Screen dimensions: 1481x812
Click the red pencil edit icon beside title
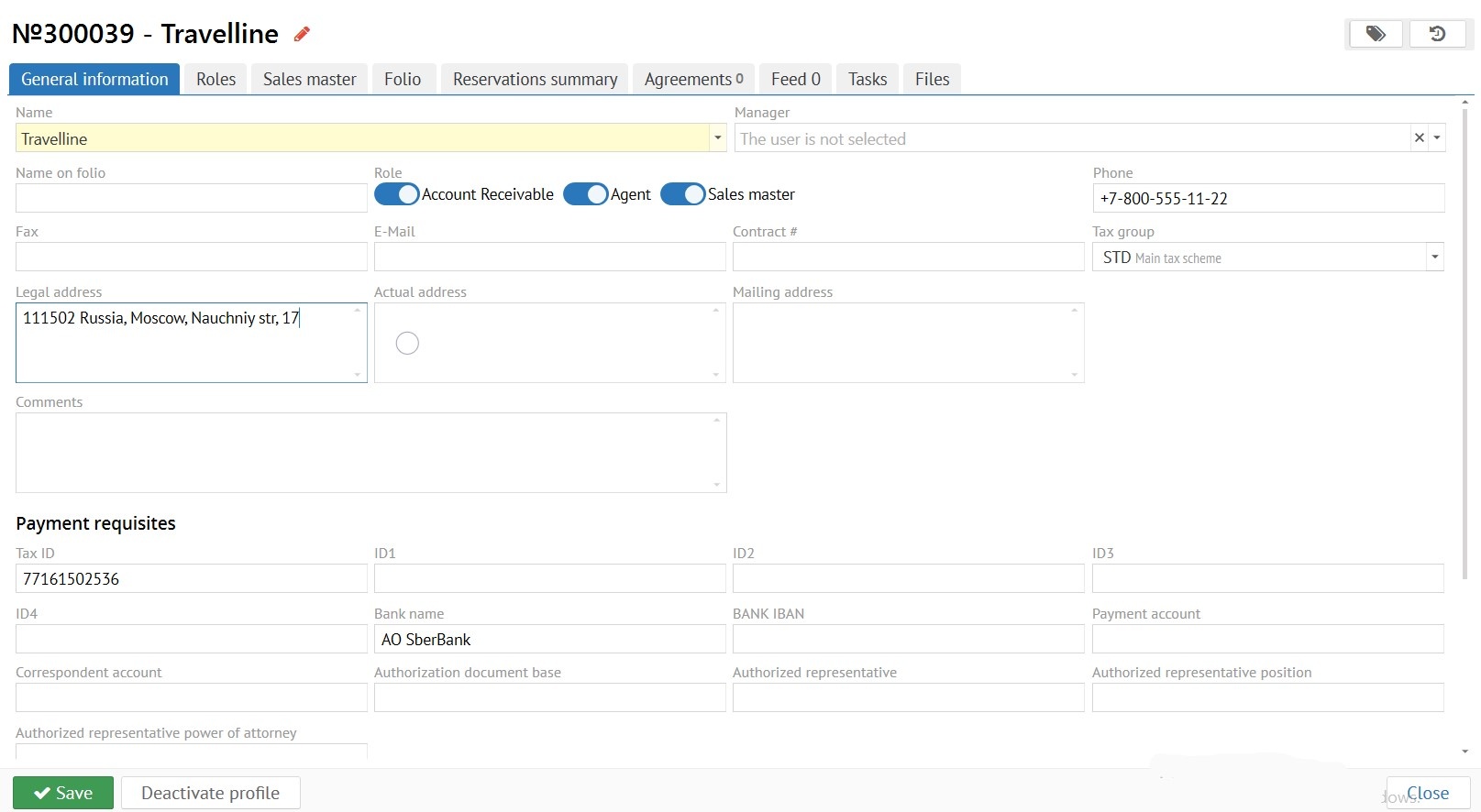click(302, 35)
